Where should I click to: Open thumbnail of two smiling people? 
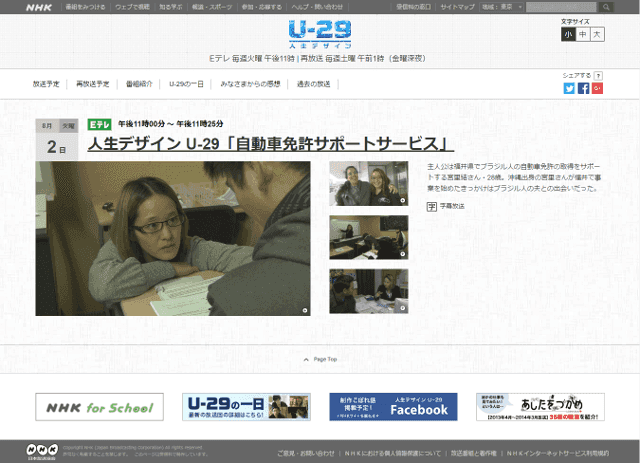coord(369,183)
